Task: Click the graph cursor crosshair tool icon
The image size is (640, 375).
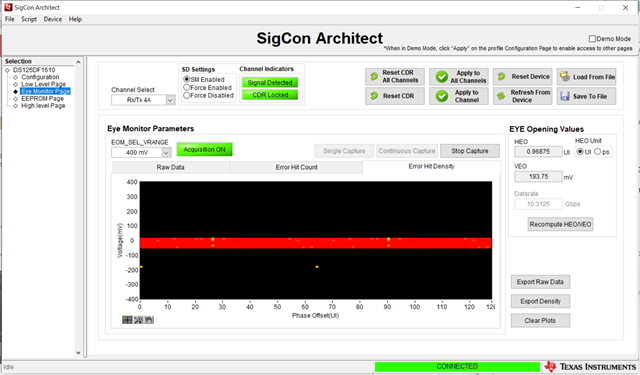Action: click(127, 320)
